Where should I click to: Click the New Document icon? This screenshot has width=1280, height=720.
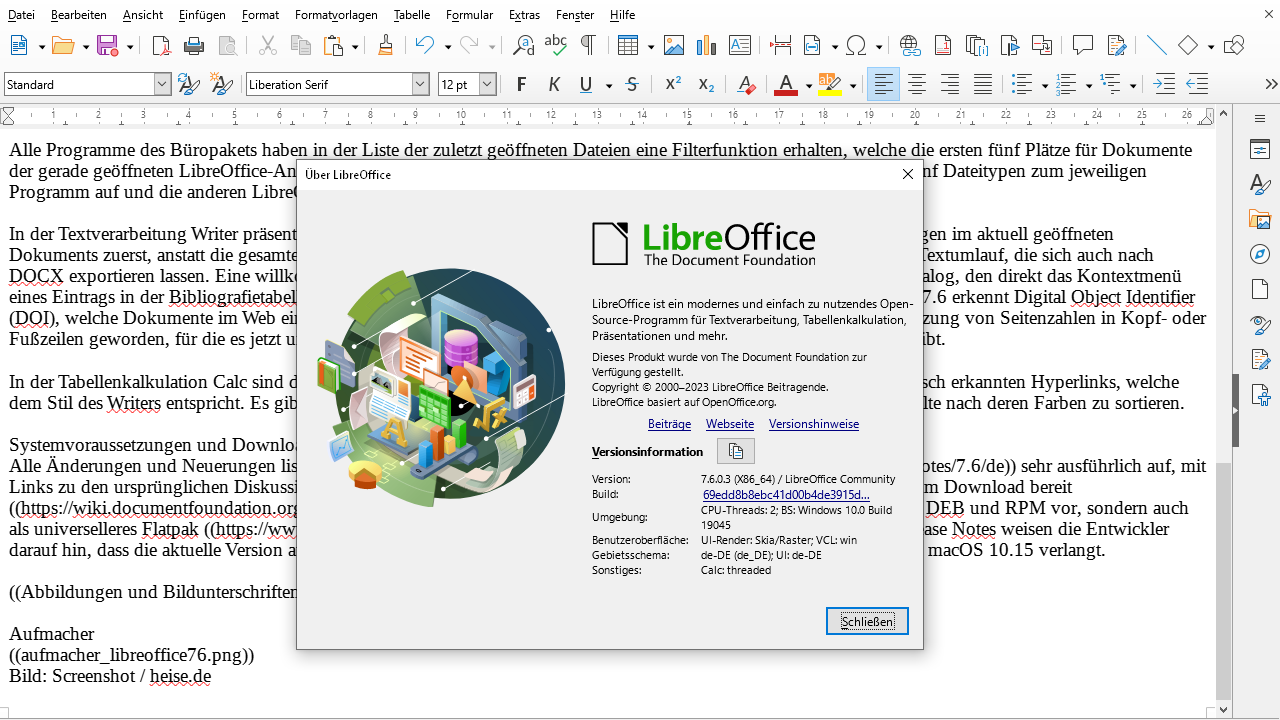coord(18,45)
